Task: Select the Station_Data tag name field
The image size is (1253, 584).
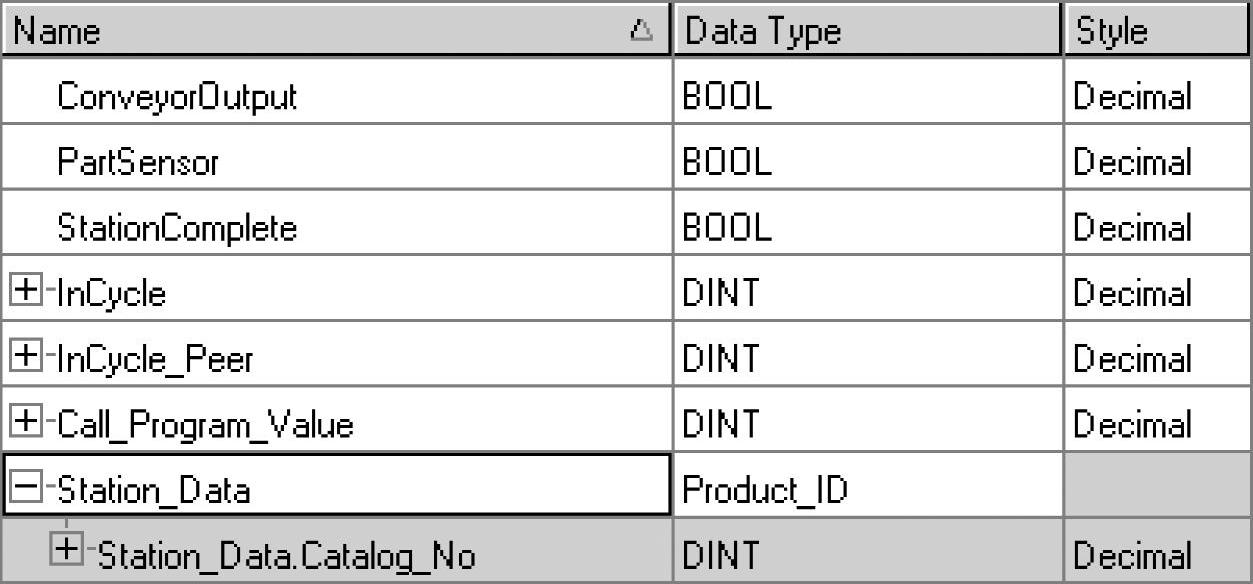Action: [x=154, y=490]
